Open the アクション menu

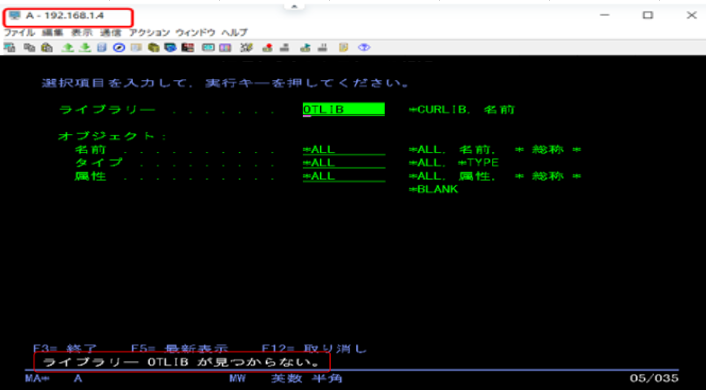pyautogui.click(x=149, y=33)
